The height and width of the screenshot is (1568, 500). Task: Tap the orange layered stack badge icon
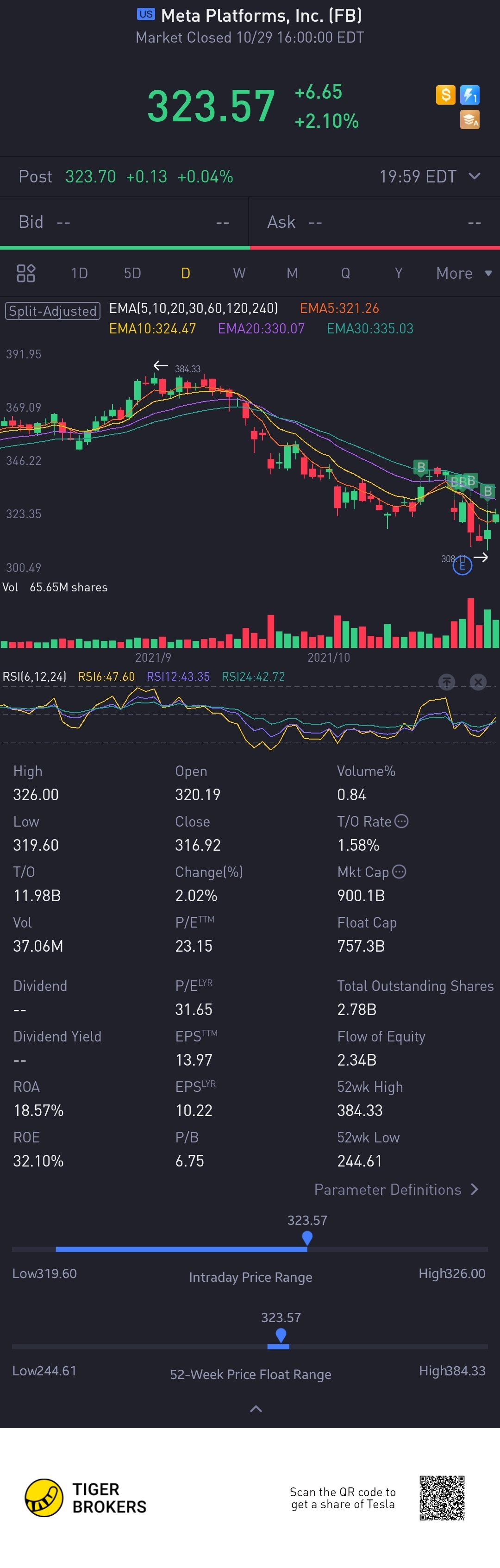(469, 119)
